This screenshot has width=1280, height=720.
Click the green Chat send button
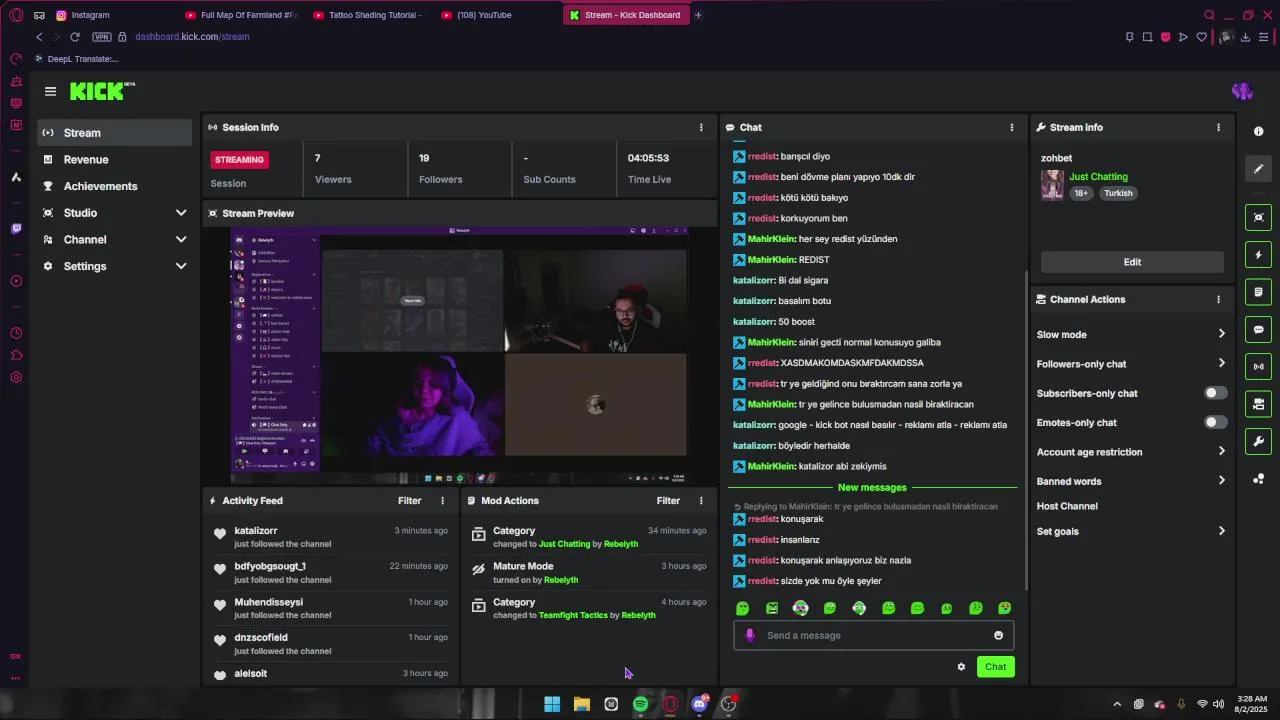[995, 667]
